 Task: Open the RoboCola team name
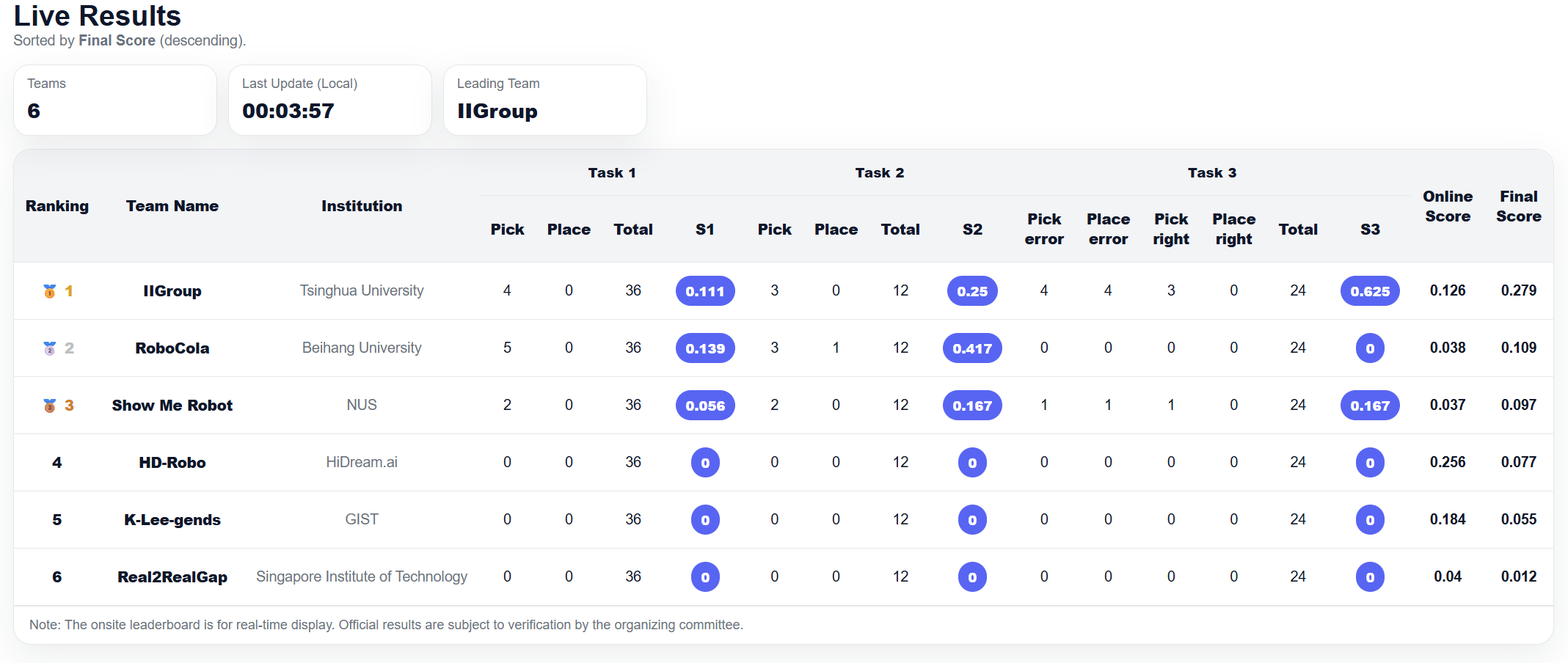[172, 348]
